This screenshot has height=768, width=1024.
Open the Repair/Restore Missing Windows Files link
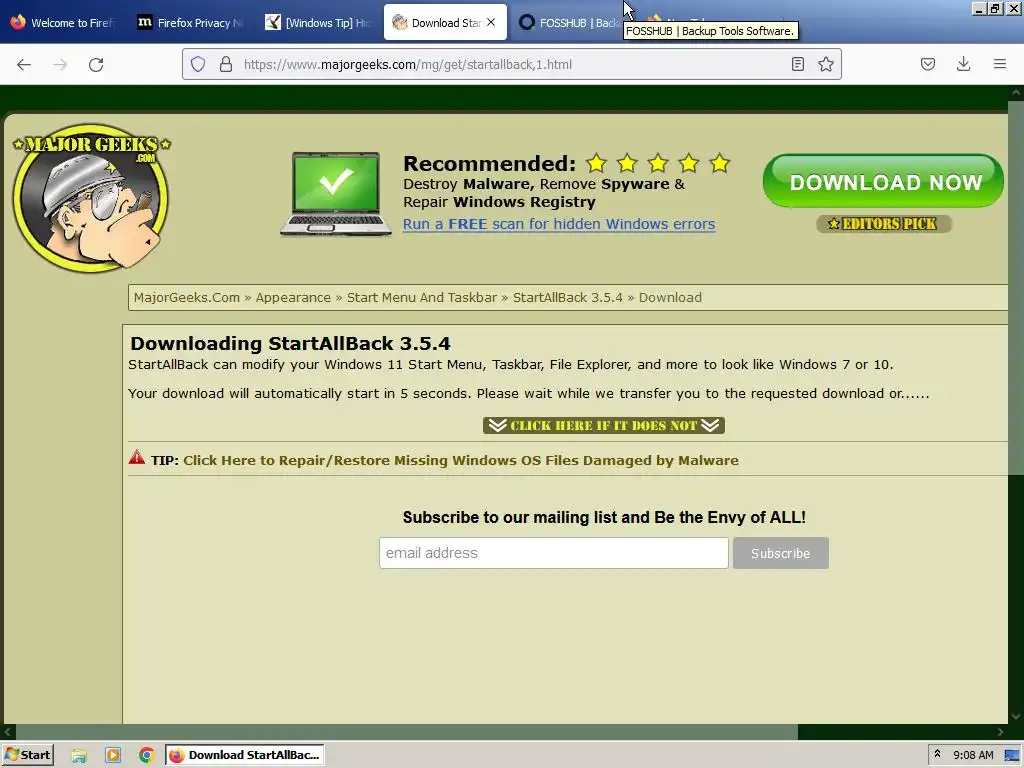pos(460,460)
